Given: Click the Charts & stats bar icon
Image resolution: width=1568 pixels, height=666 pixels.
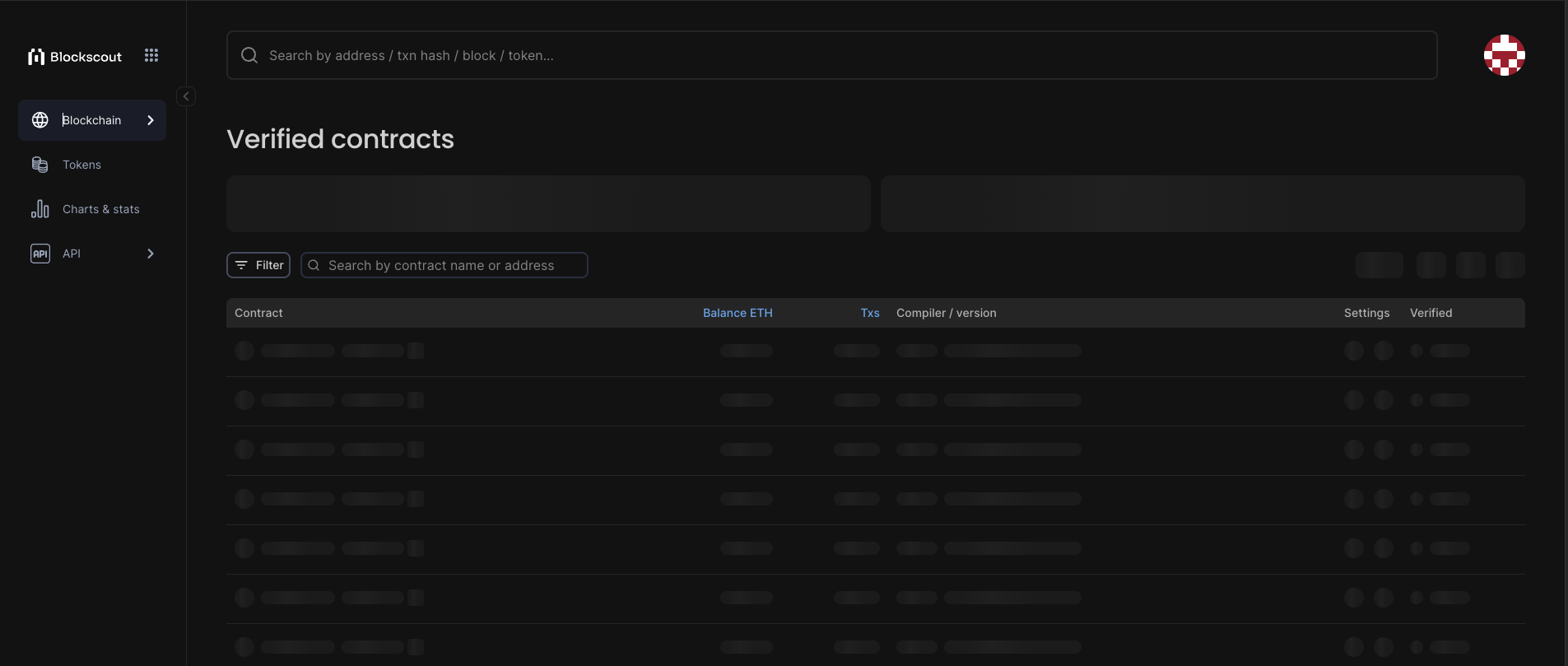Looking at the screenshot, I should click(x=40, y=209).
